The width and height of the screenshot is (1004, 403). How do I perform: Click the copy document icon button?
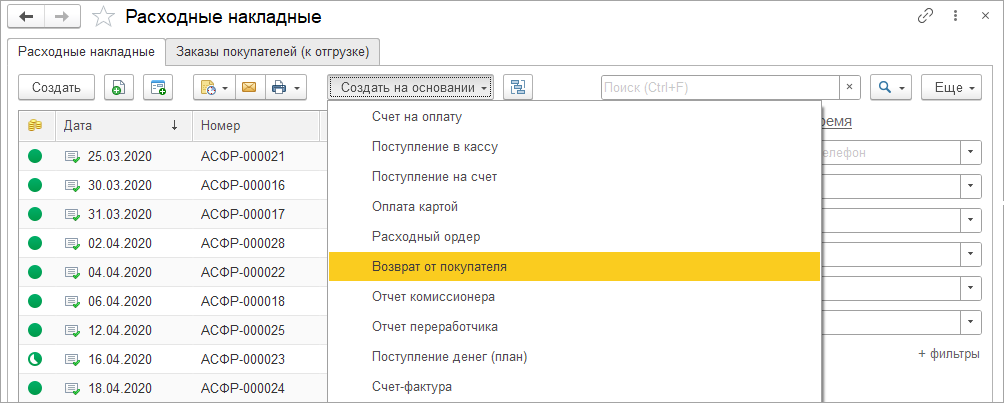[118, 88]
